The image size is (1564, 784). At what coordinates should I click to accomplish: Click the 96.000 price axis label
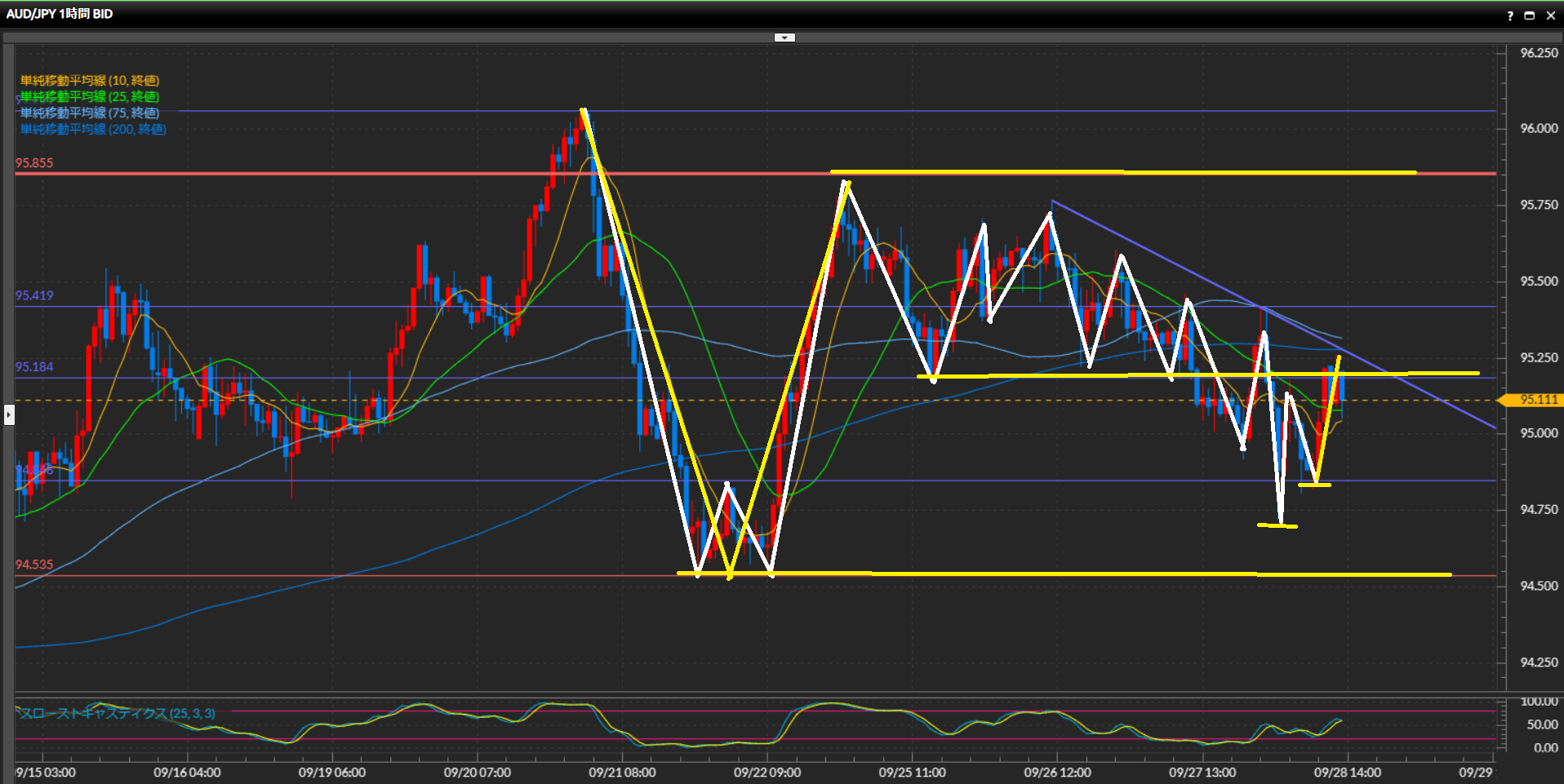click(x=1539, y=129)
